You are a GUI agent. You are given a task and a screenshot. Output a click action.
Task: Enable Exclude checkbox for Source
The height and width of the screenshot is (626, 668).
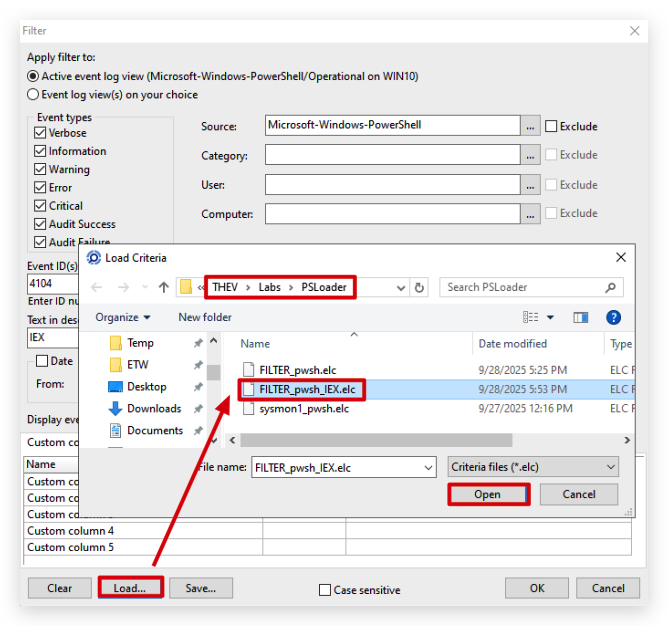coord(551,126)
